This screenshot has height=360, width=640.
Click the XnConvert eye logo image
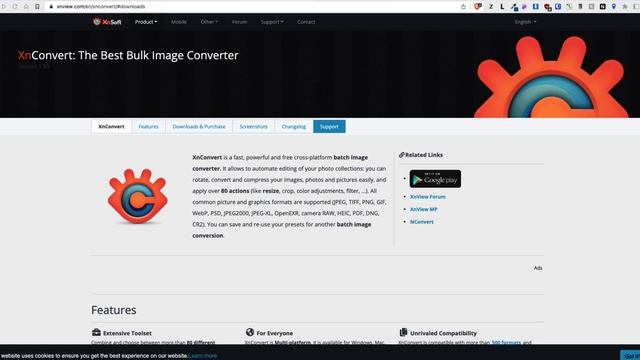(x=138, y=196)
